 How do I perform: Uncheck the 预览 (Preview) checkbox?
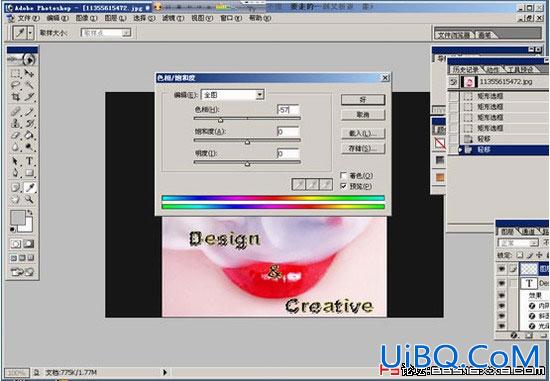(x=343, y=186)
